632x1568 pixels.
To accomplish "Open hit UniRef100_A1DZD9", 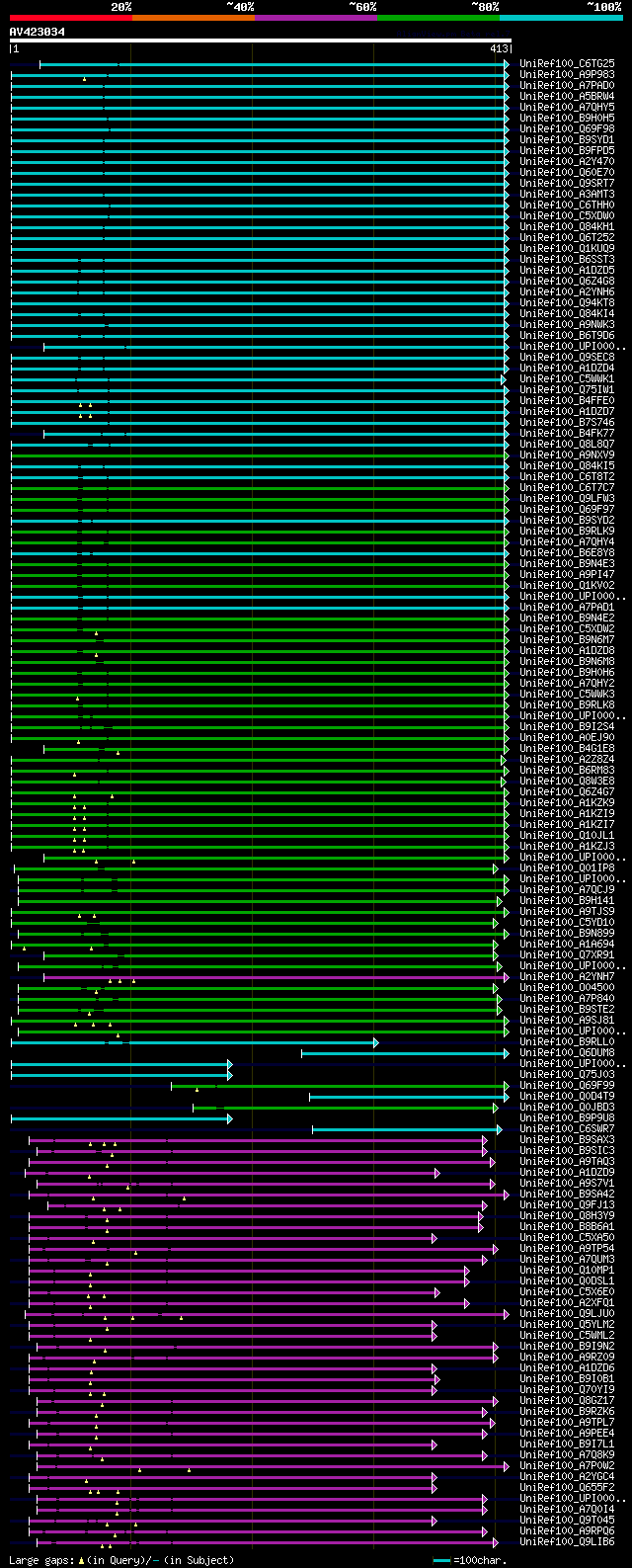I will pyautogui.click(x=567, y=1172).
